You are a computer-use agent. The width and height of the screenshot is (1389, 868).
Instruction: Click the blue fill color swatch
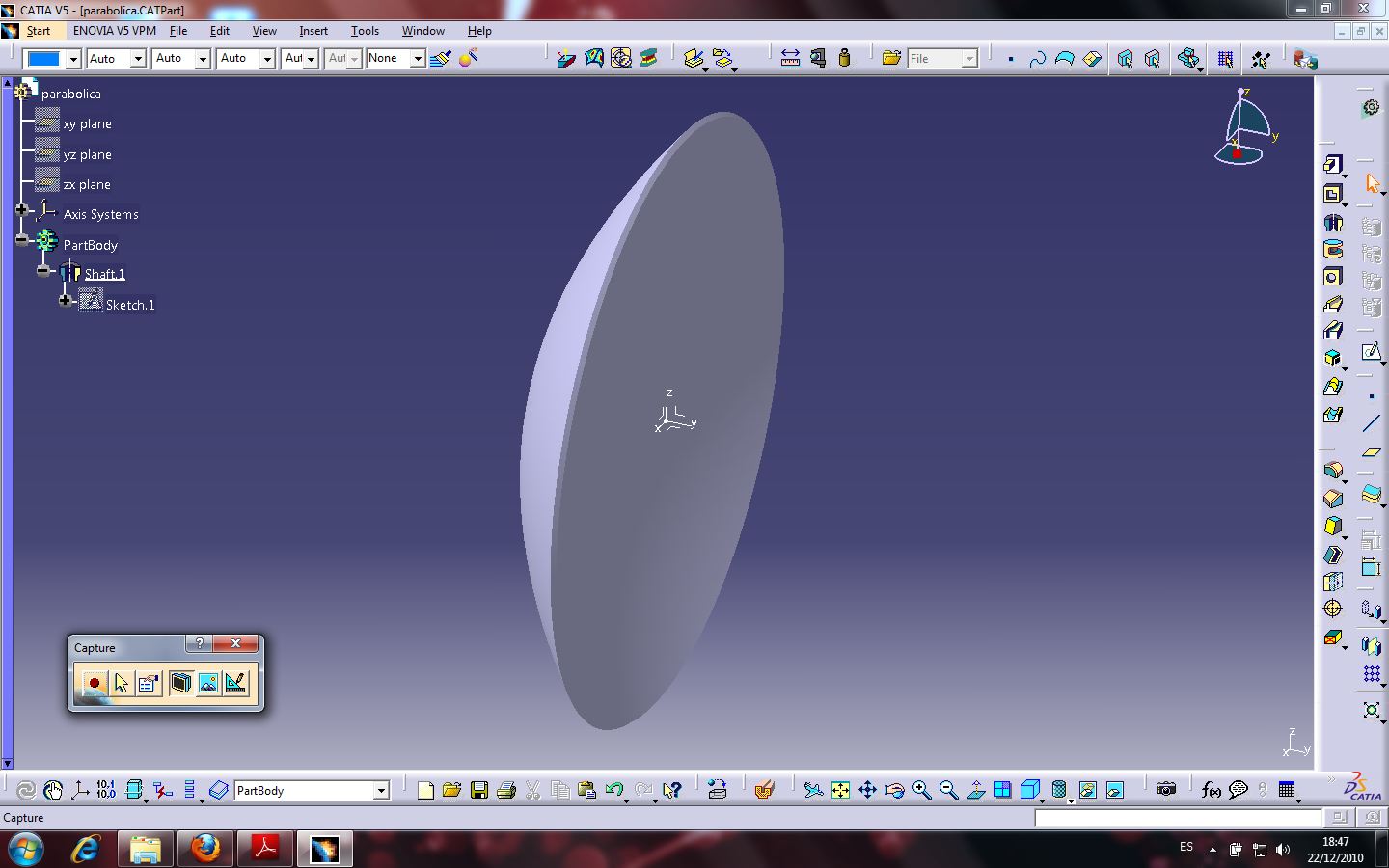point(44,59)
